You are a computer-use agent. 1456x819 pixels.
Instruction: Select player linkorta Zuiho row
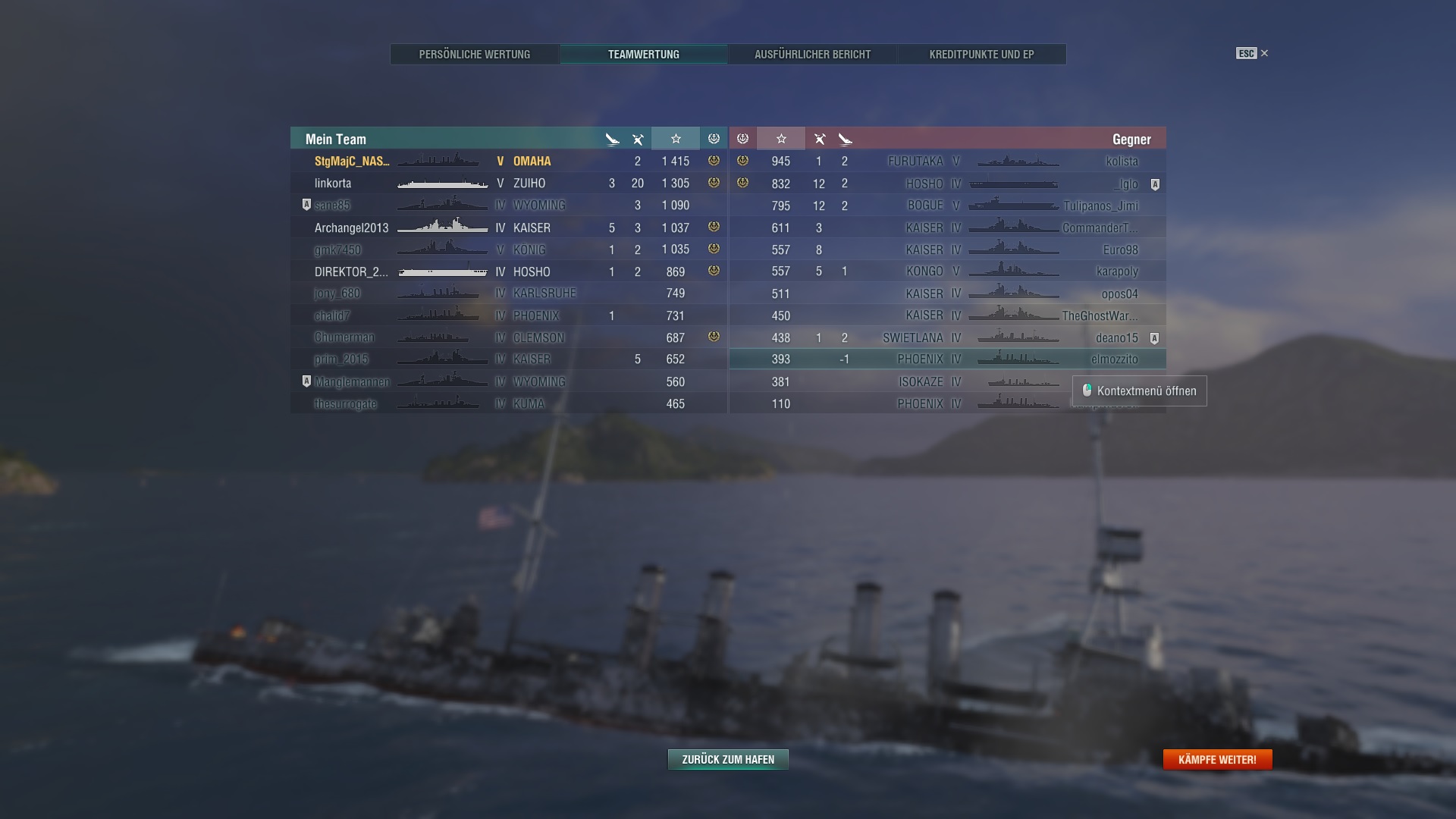(x=509, y=184)
